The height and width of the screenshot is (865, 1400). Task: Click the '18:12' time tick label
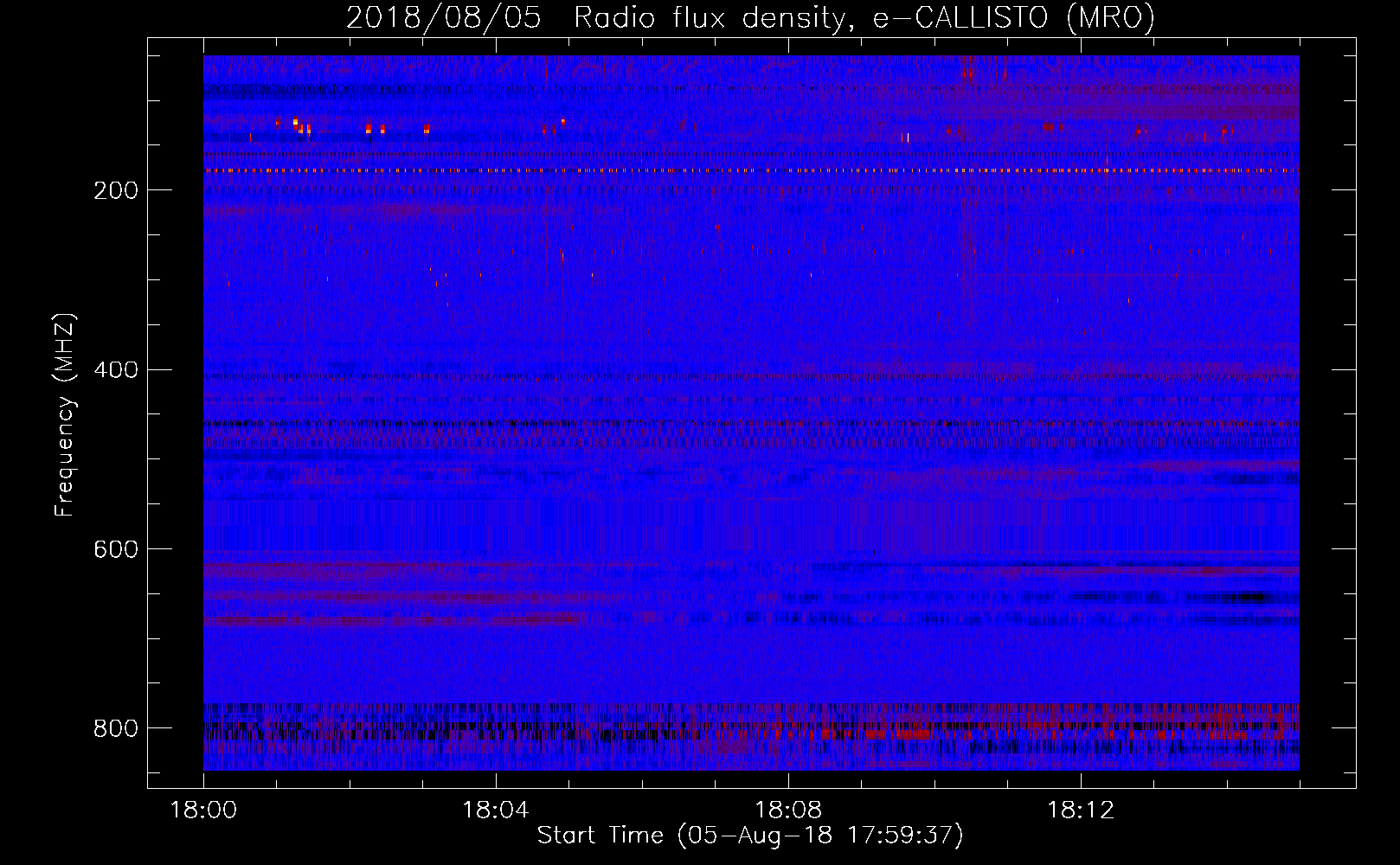point(1081,811)
